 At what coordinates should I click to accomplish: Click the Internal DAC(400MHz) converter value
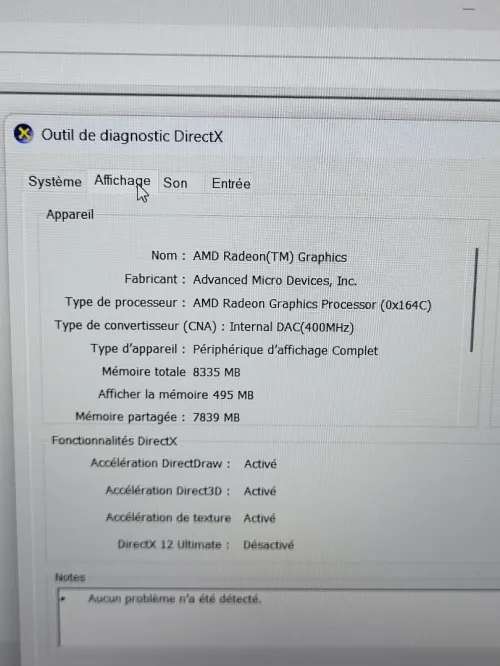coord(291,327)
